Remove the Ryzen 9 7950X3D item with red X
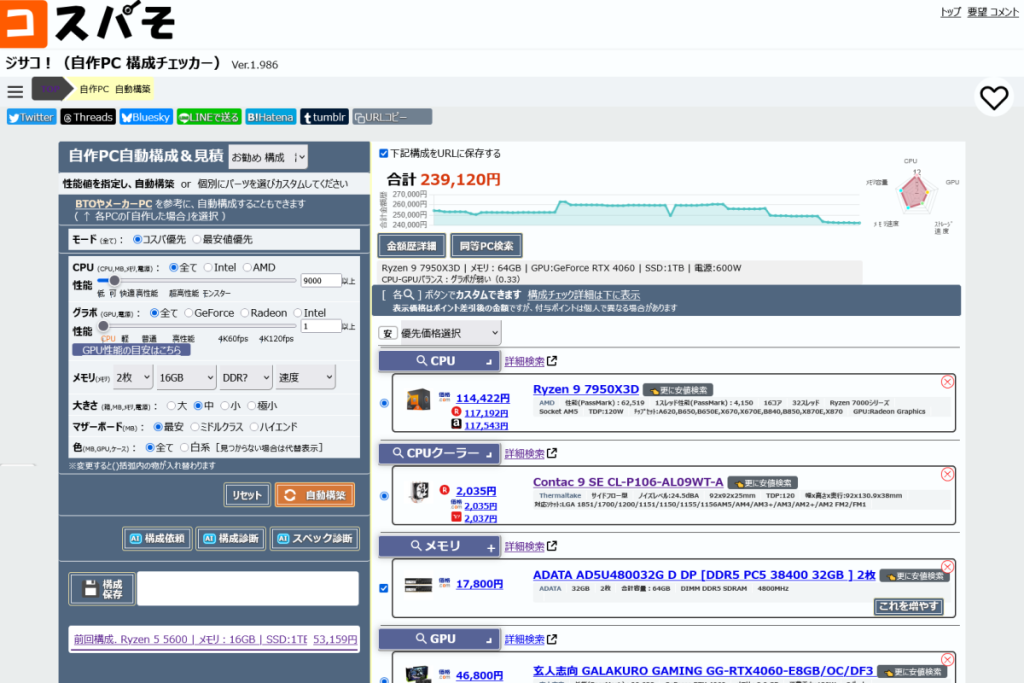 click(x=947, y=382)
